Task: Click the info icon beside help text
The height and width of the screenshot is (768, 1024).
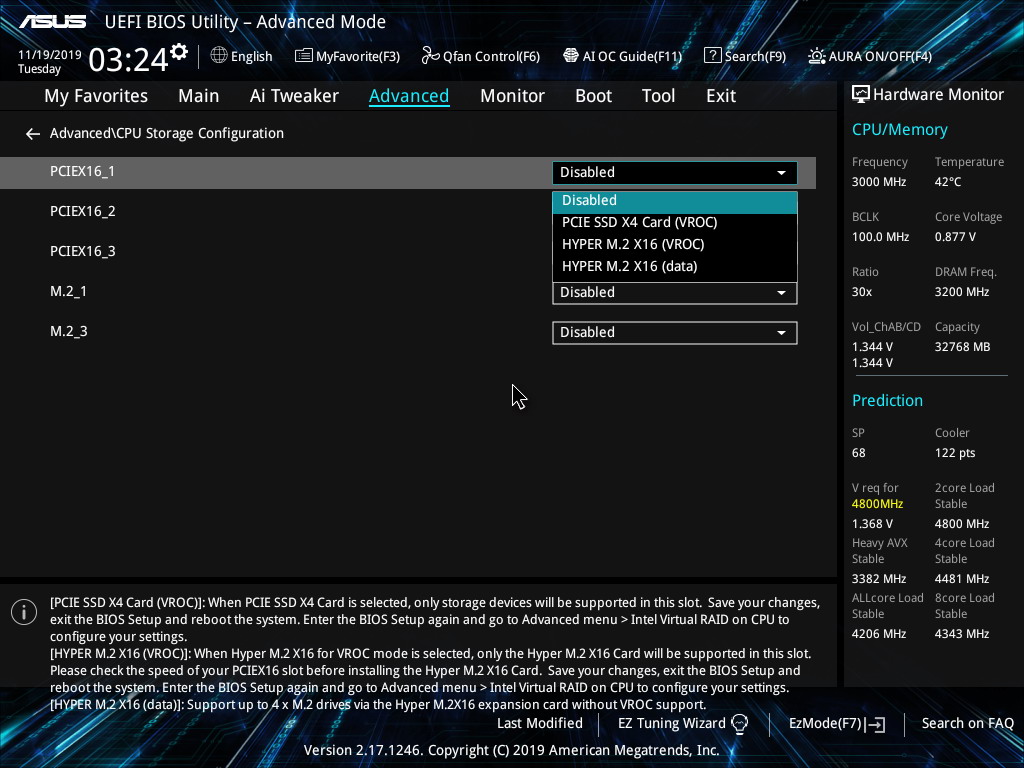Action: (x=24, y=612)
